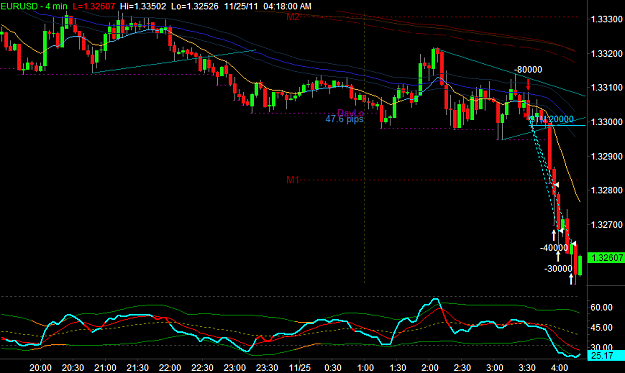
Task: Click the 1.33300 price axis label
Action: [x=606, y=19]
